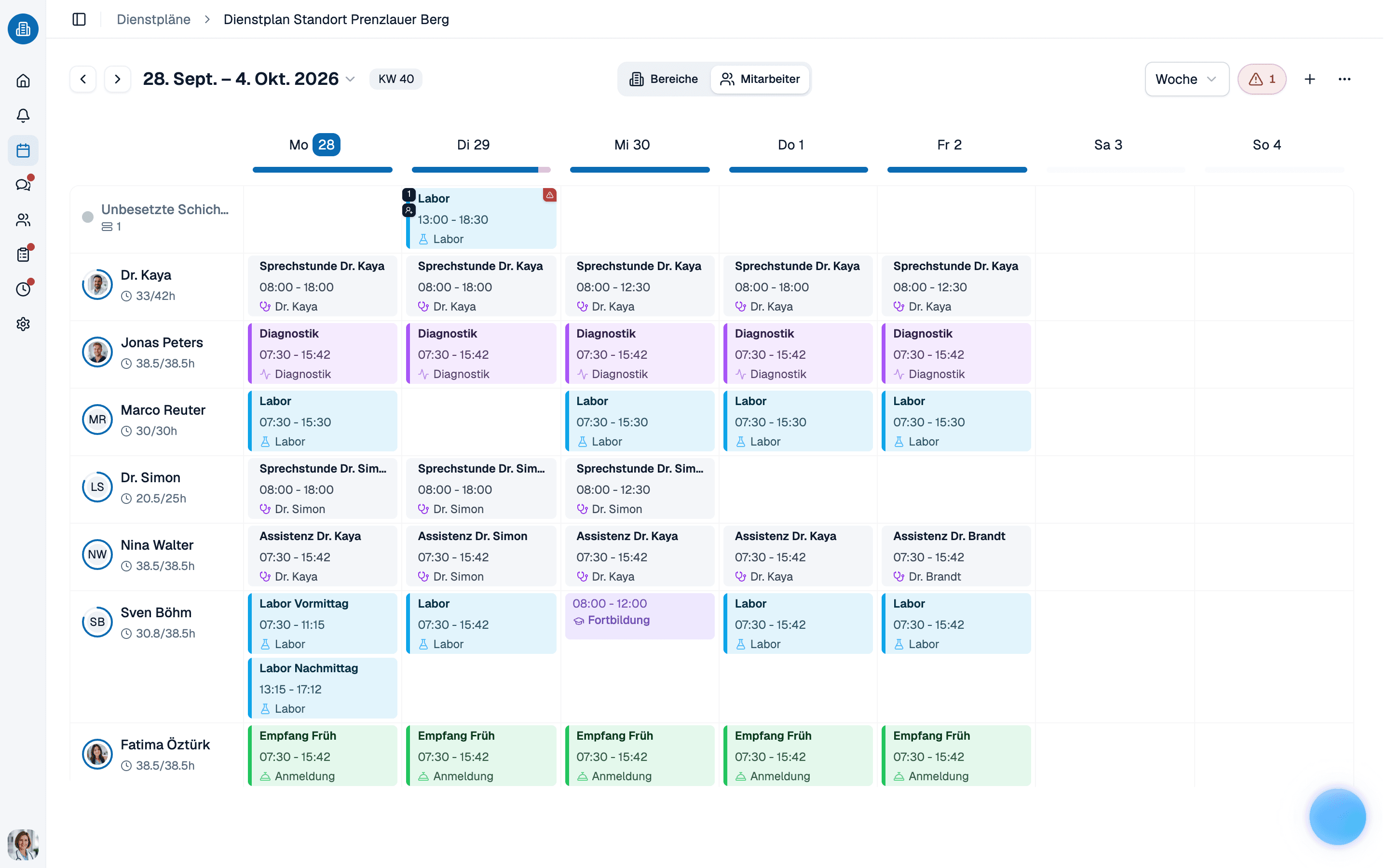Open Dienstpläne breadcrumb link
Screen dimensions: 1389x868
coord(154,19)
